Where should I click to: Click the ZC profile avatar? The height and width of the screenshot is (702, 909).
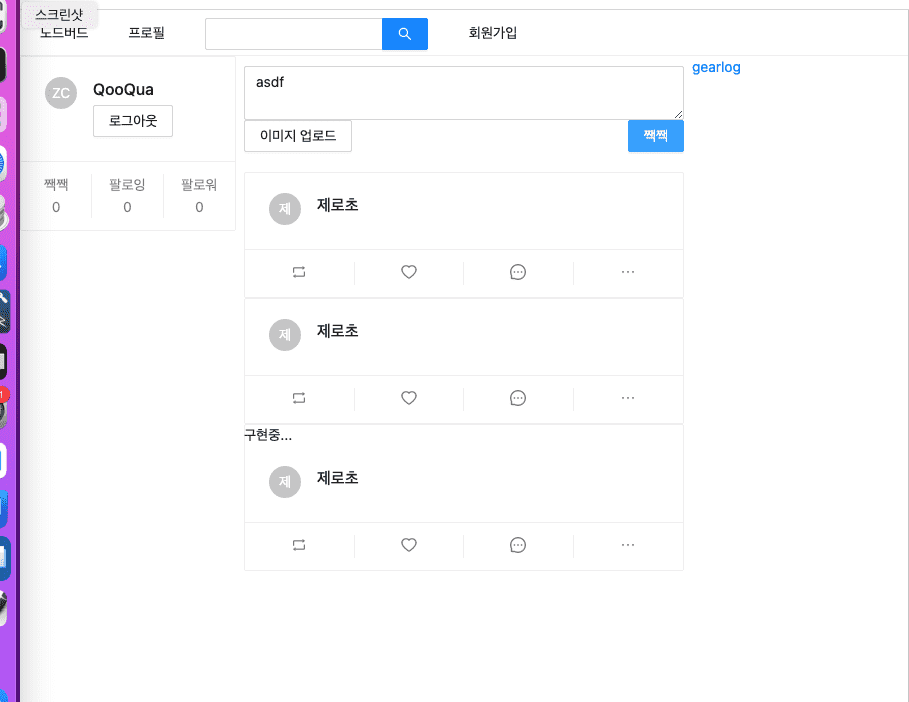61,93
